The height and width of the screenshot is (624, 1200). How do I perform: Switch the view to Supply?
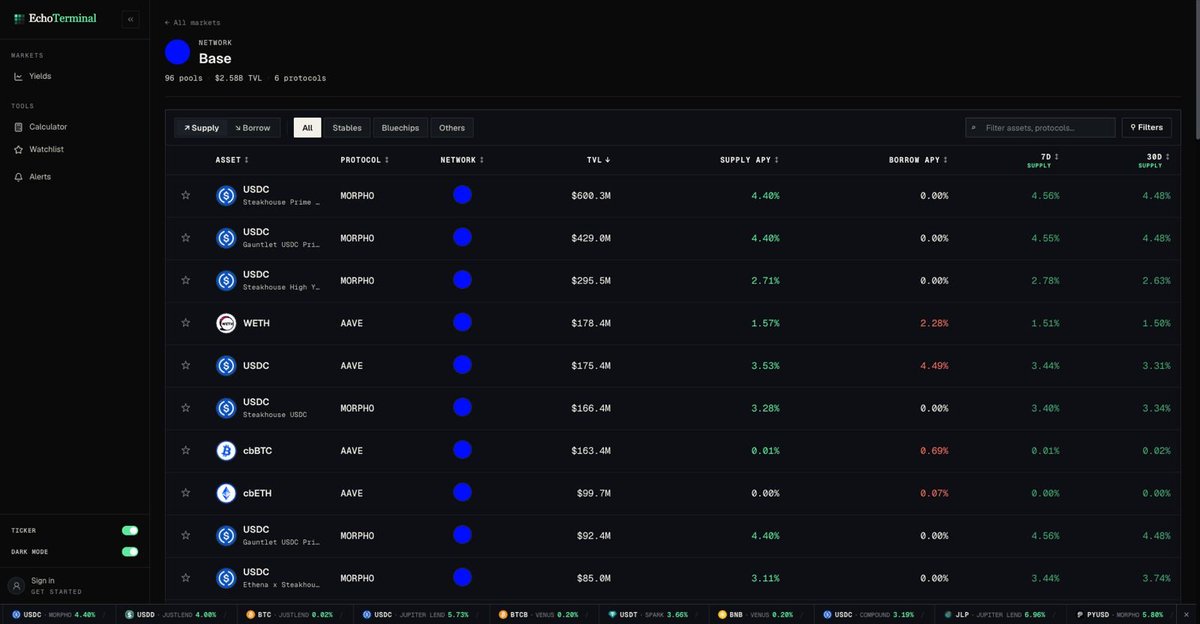point(201,128)
